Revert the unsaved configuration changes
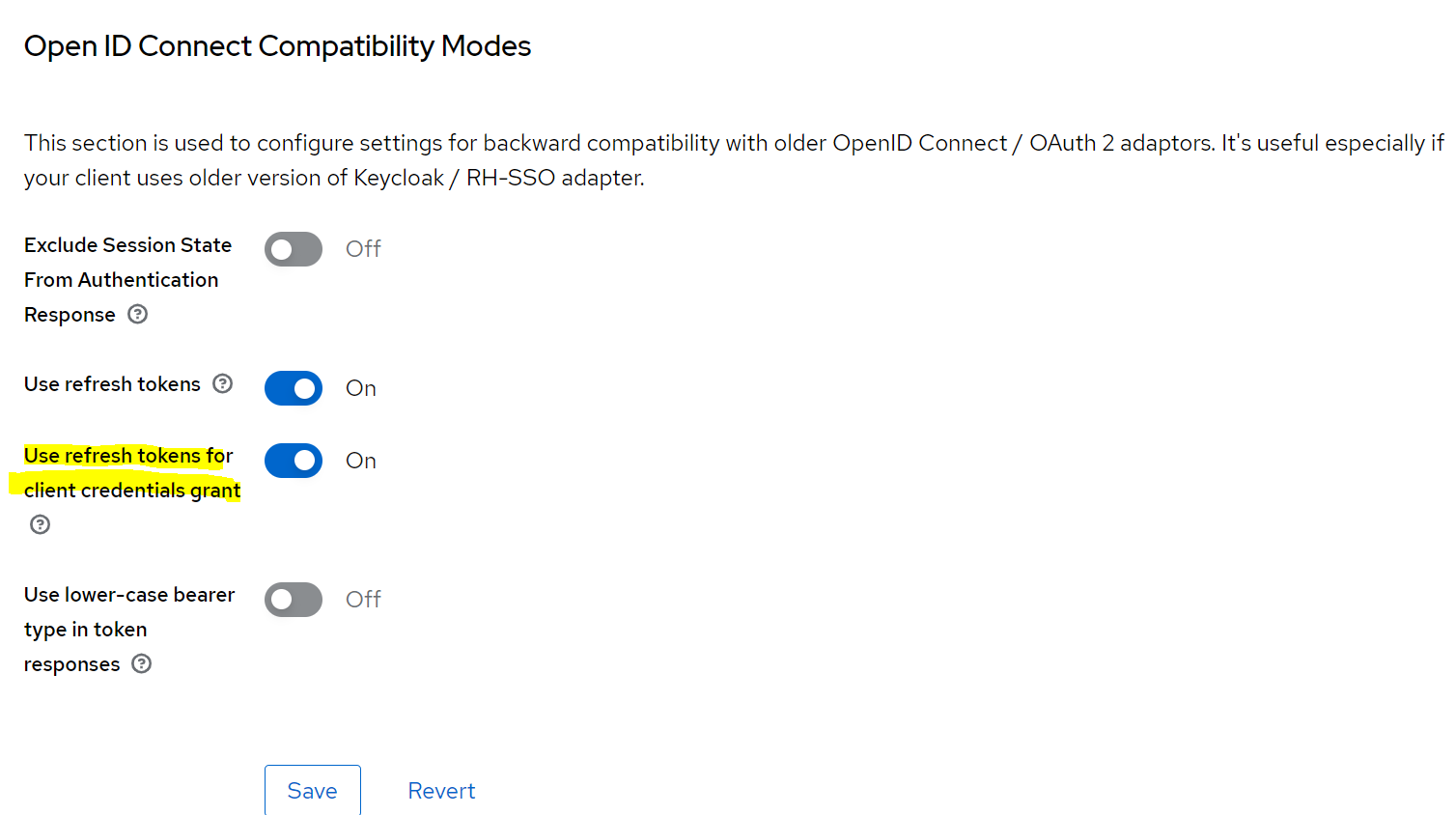The width and height of the screenshot is (1456, 815). pyautogui.click(x=441, y=790)
